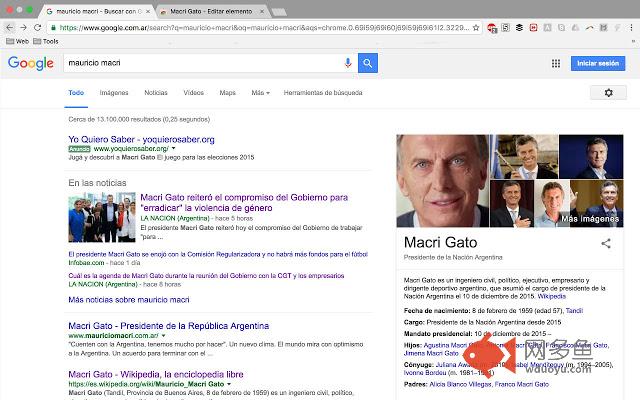
Task: Open the Tools bookmarks folder
Action: coord(46,41)
